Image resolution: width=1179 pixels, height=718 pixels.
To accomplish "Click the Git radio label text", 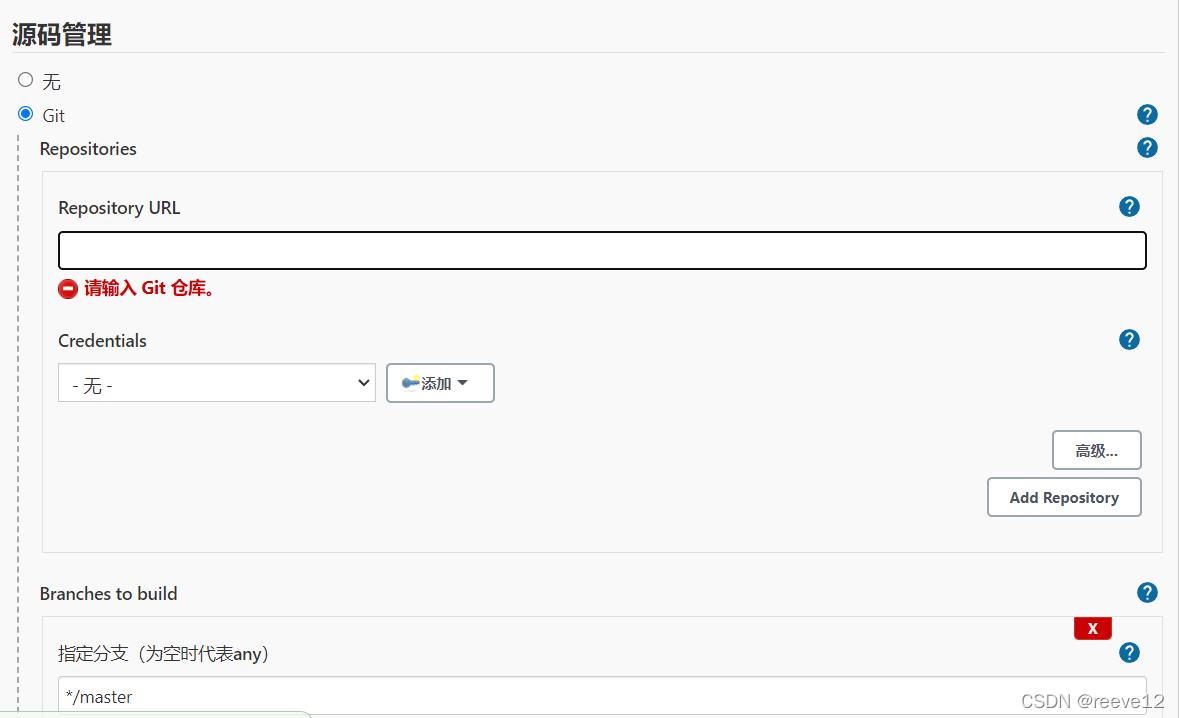I will [x=54, y=116].
